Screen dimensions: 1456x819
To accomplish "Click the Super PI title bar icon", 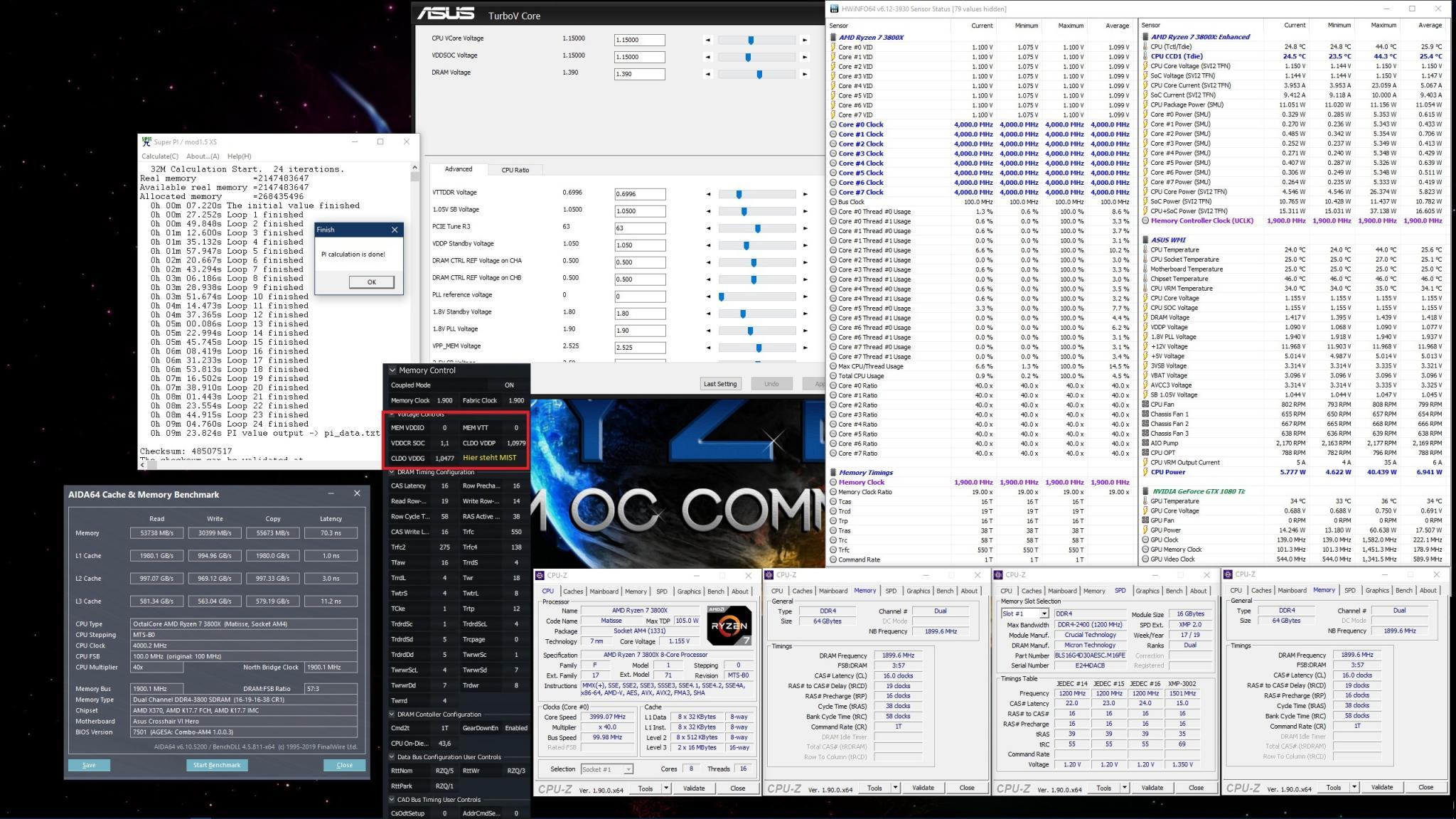I will click(x=146, y=141).
